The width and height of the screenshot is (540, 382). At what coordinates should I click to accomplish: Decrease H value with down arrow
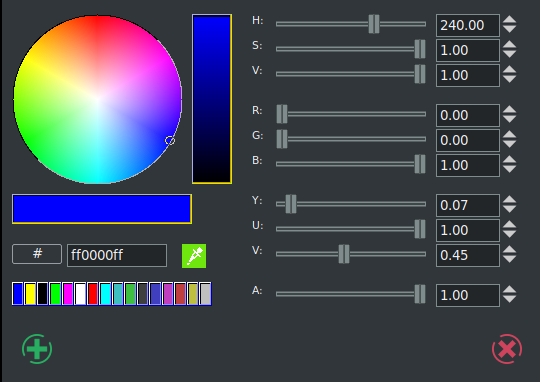(509, 29)
